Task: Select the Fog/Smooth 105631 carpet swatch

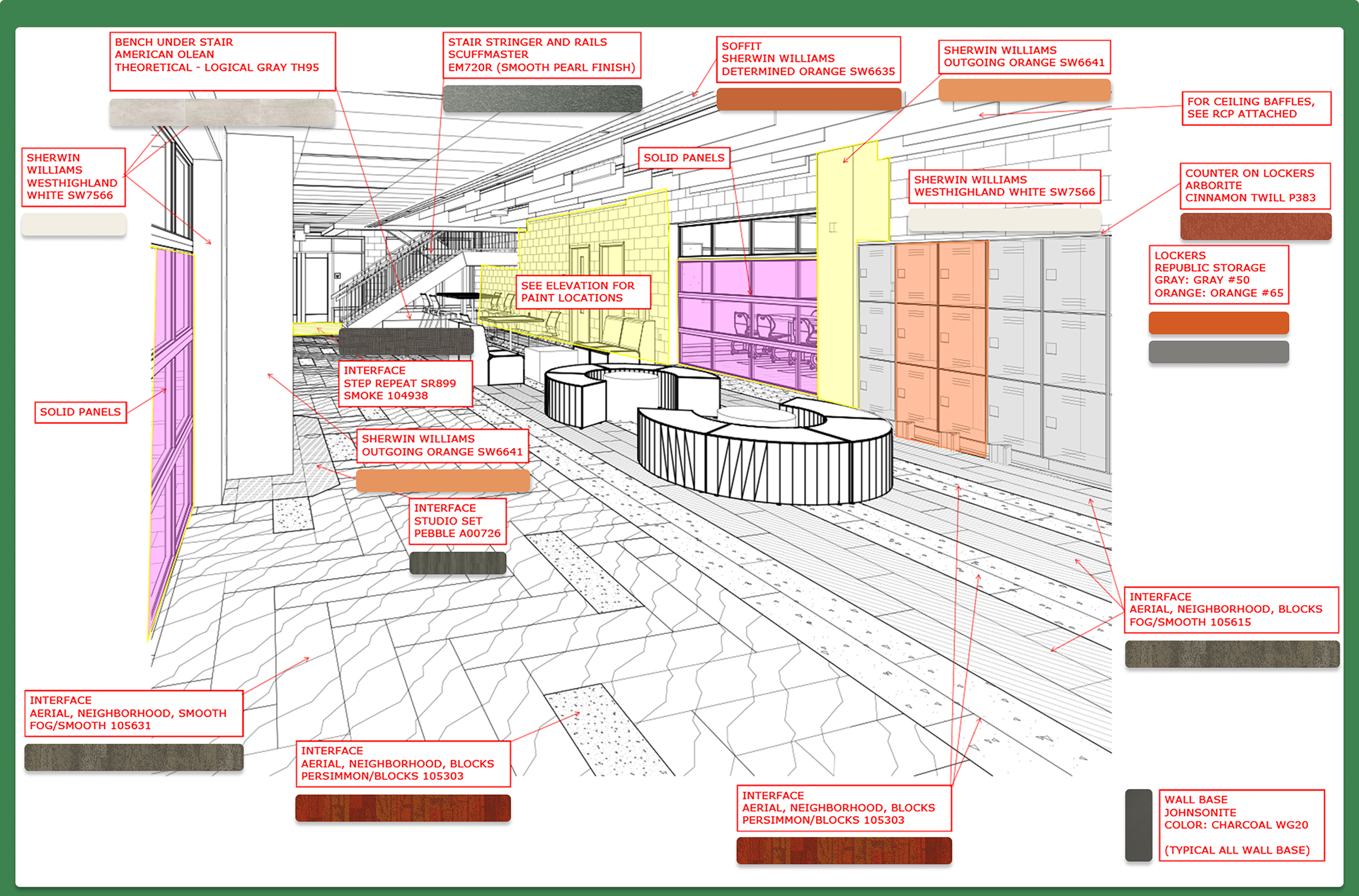Action: (134, 757)
